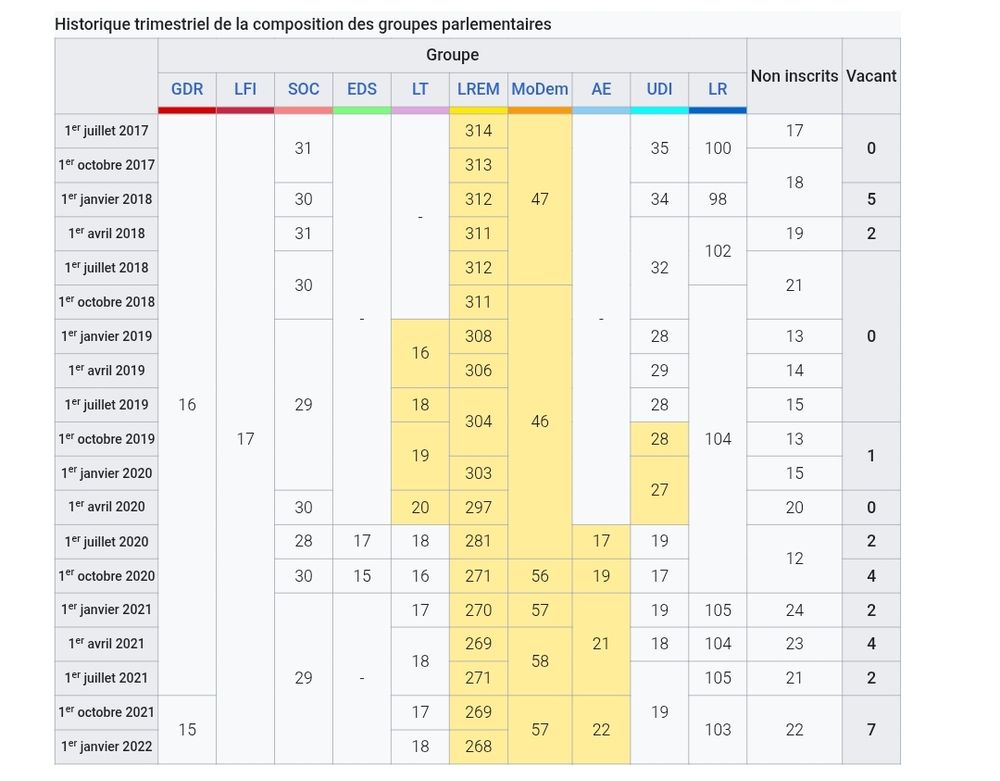
Task: Click the LR cell showing 102
Action: pyautogui.click(x=717, y=251)
